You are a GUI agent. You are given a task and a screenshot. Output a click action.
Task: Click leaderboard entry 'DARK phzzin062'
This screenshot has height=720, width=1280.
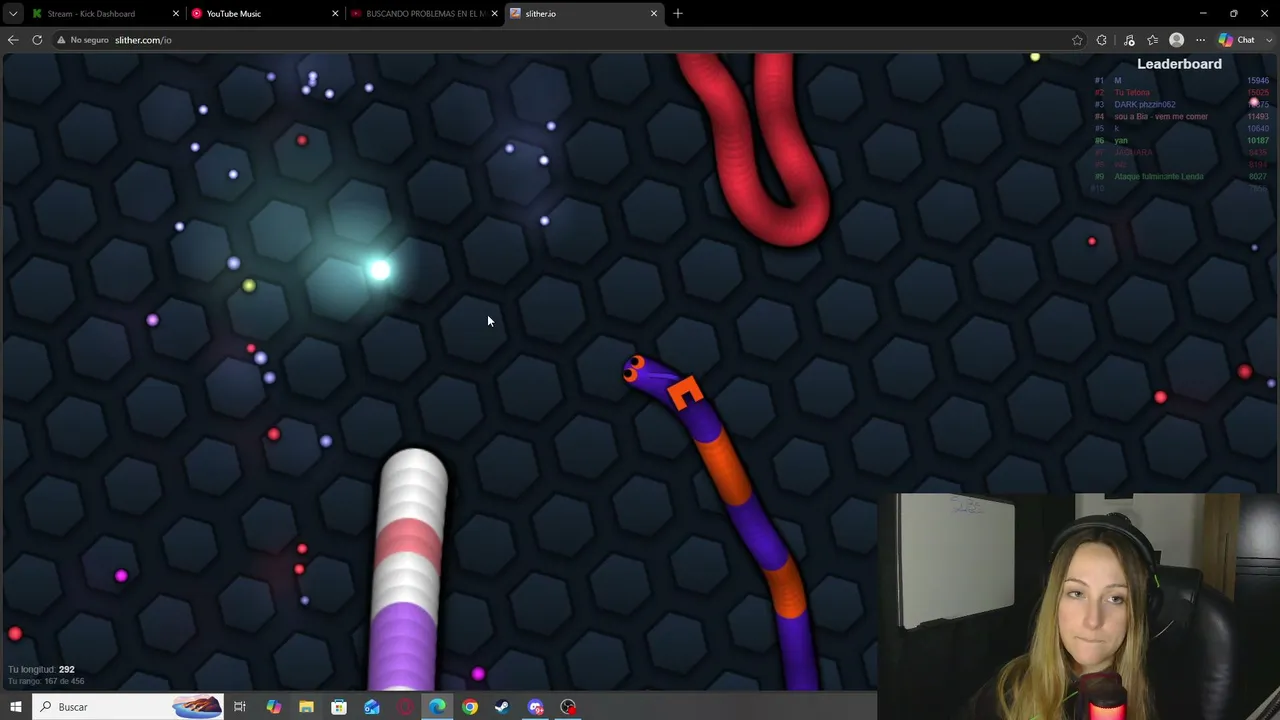click(1145, 104)
